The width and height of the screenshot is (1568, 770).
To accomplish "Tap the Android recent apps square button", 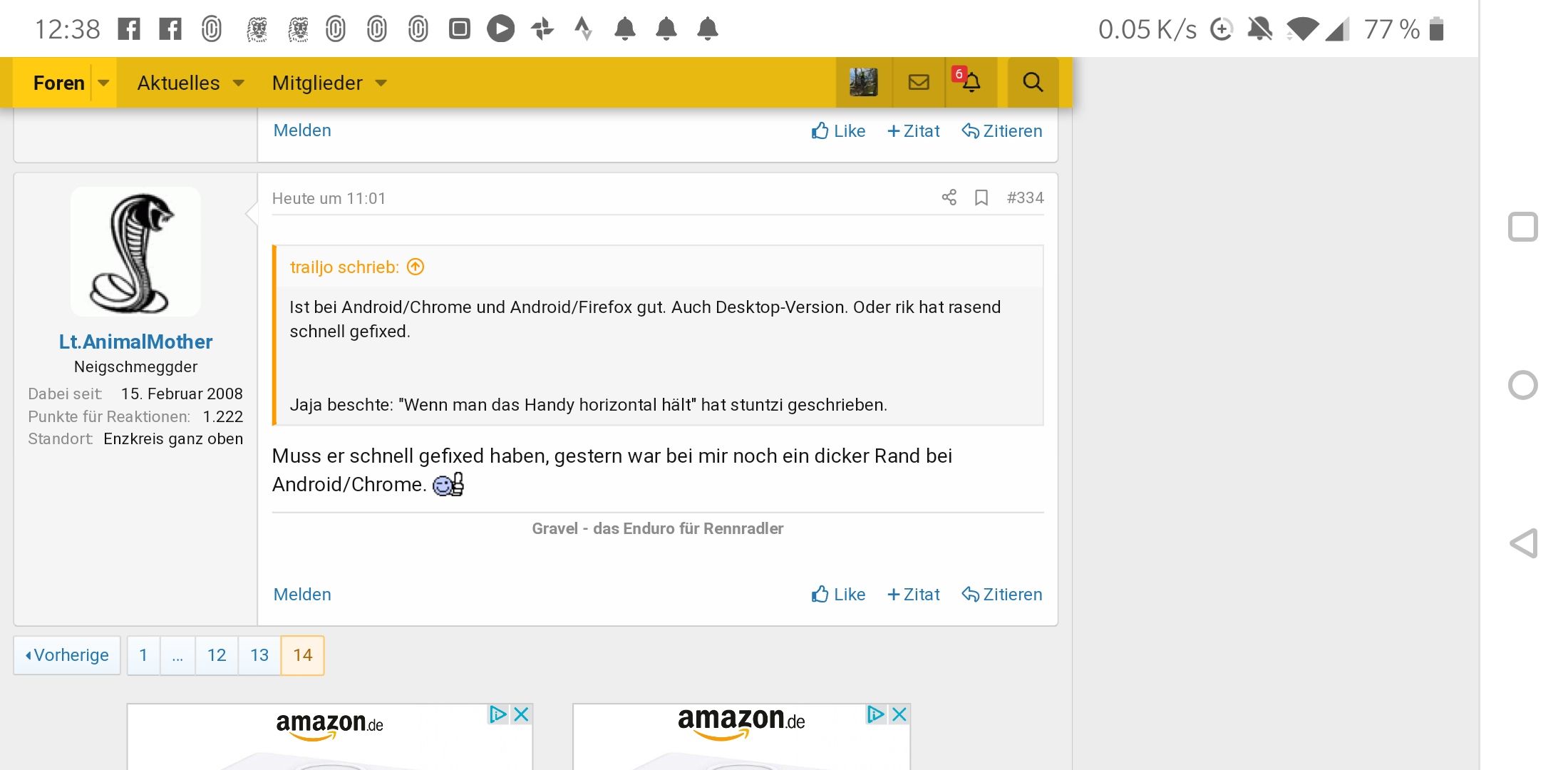I will (x=1523, y=227).
